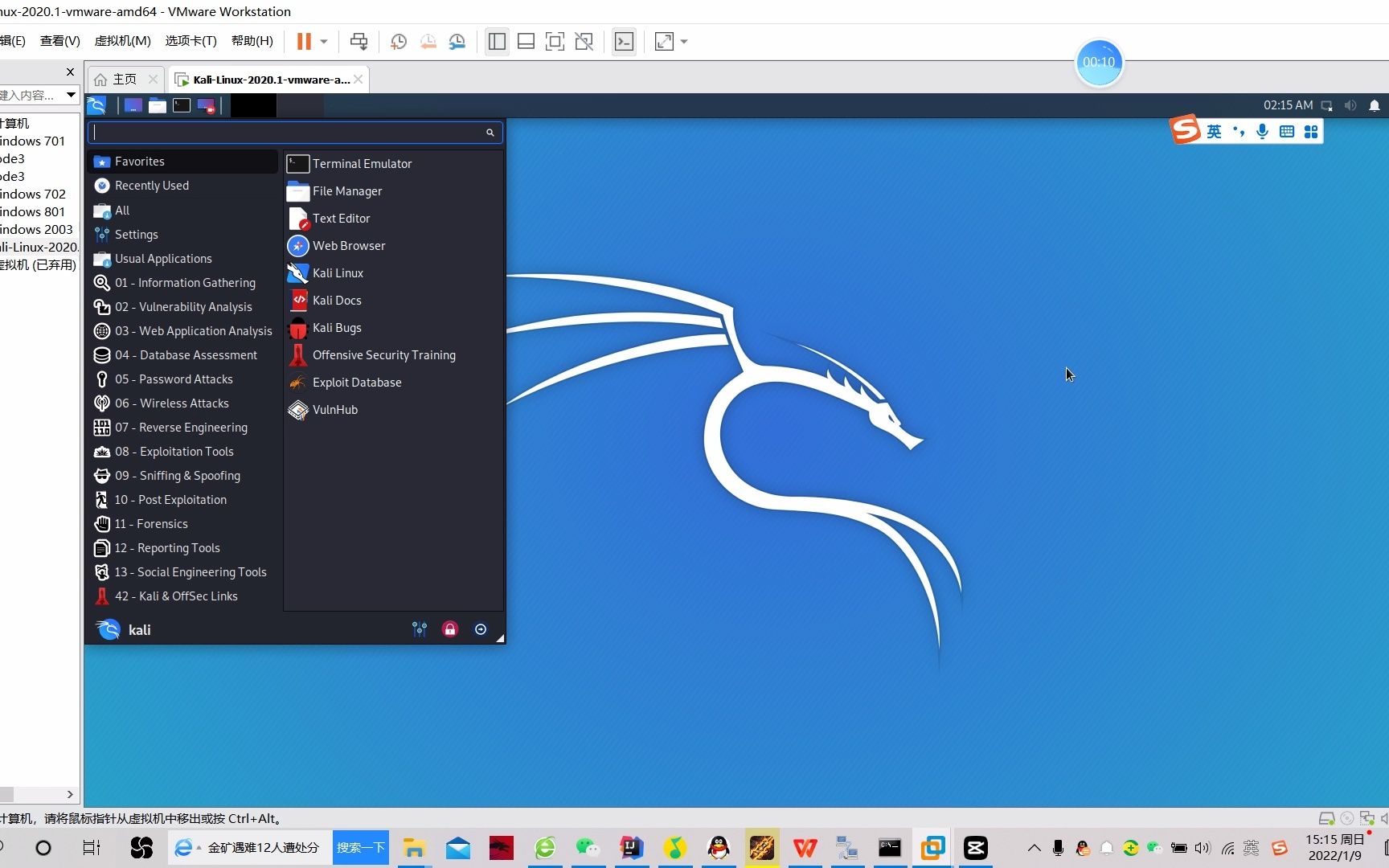
Task: Open Windows Task View taskbar button
Action: [92, 848]
